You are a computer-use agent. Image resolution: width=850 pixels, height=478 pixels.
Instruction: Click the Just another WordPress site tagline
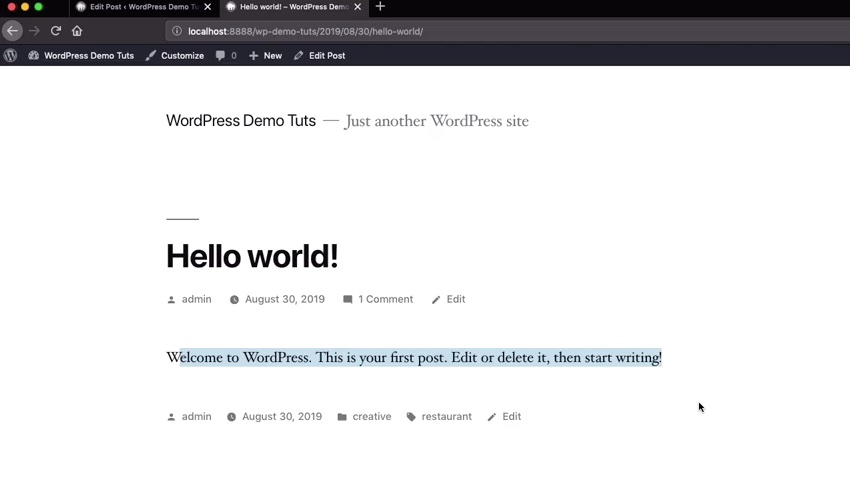(x=436, y=121)
